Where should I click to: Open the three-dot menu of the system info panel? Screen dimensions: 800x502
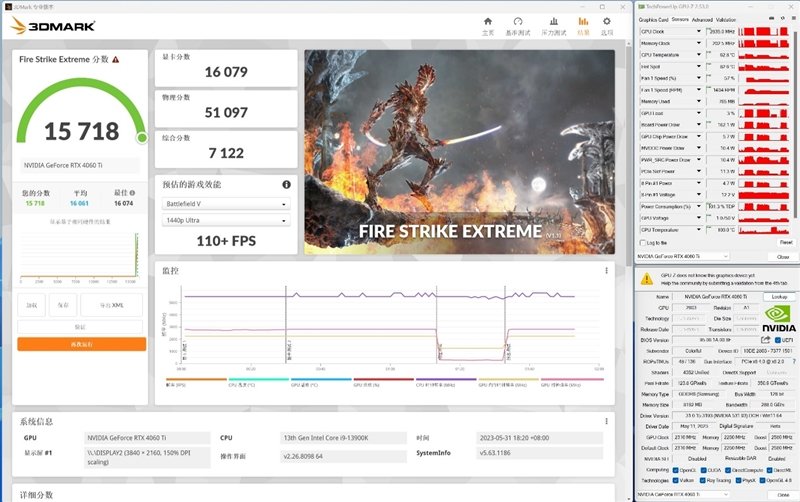pos(606,421)
